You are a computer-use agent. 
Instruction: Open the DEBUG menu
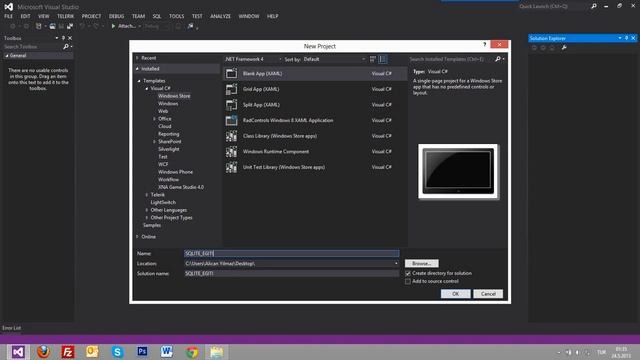click(x=116, y=16)
